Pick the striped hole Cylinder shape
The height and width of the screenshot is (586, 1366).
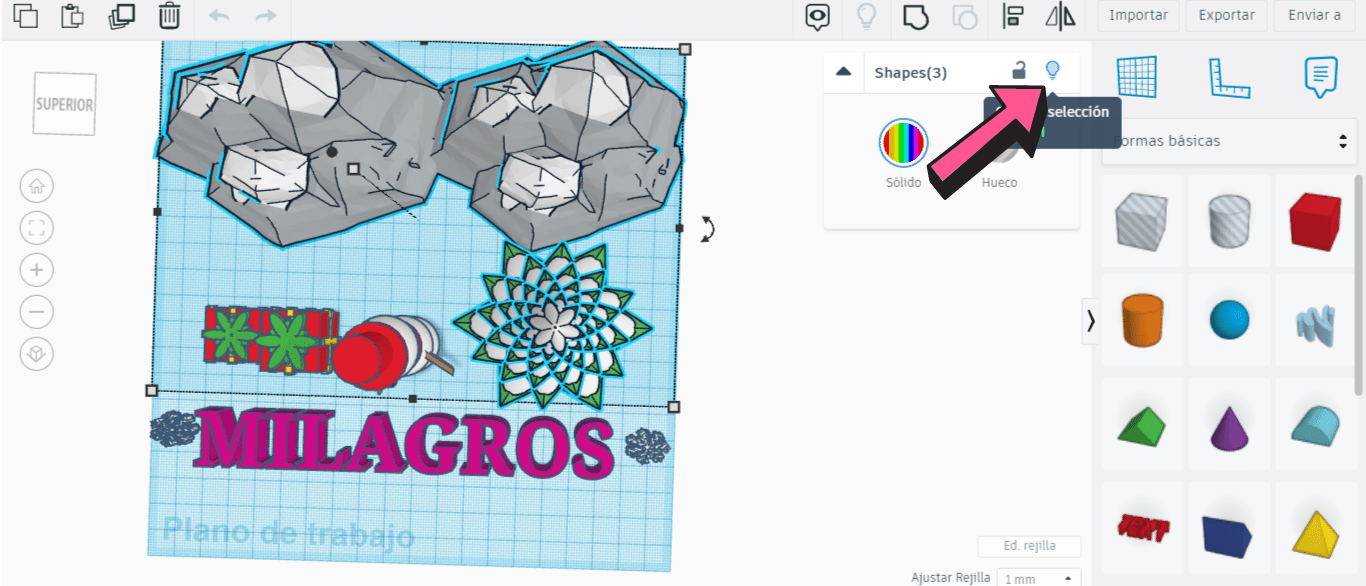click(x=1229, y=221)
